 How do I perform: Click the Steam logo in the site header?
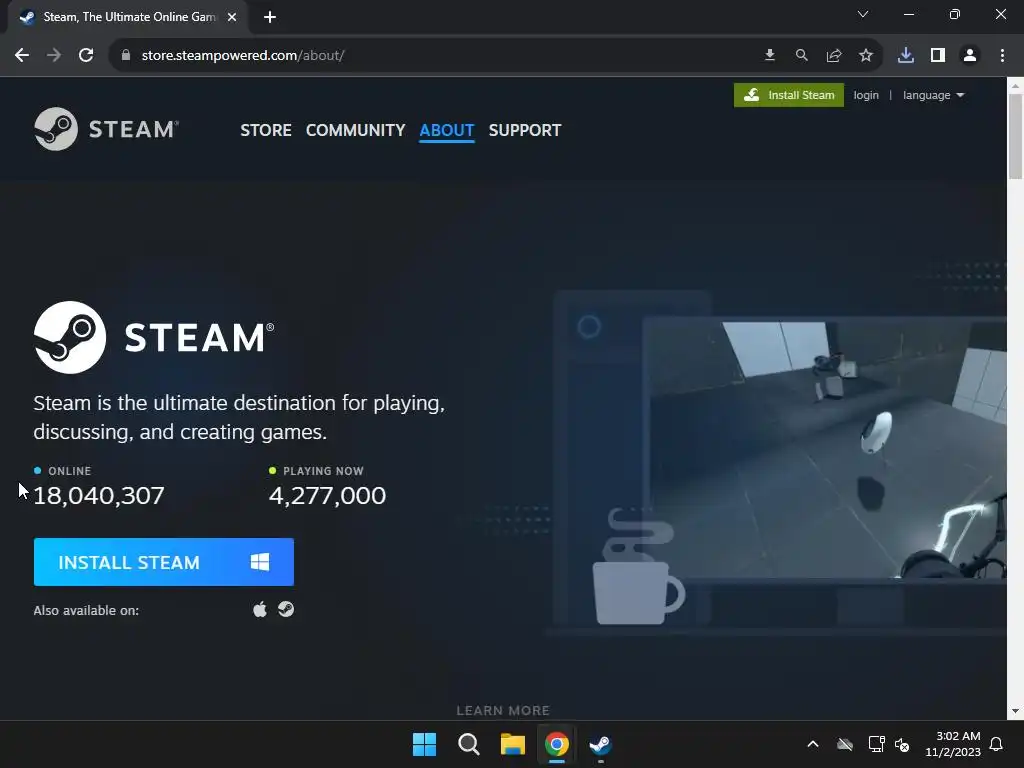tap(106, 129)
